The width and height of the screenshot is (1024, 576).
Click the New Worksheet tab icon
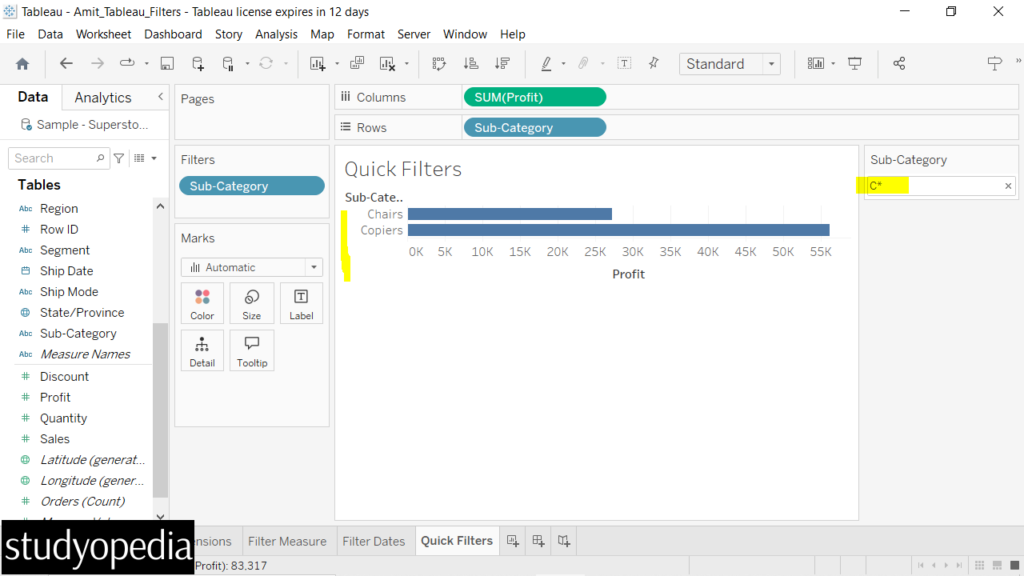click(x=513, y=541)
